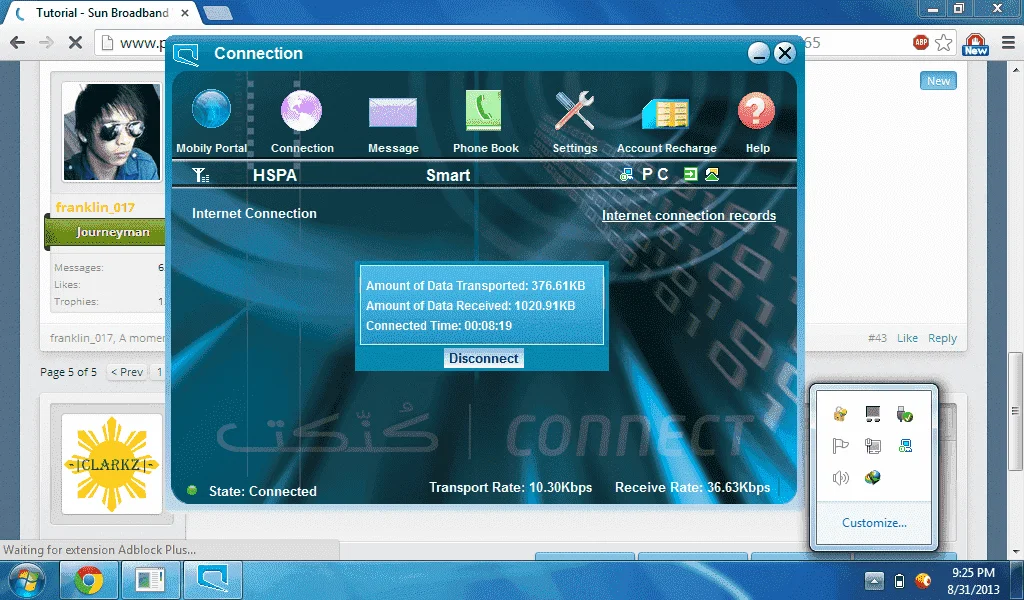Toggle the hidden tray icons arrow
The width and height of the screenshot is (1024, 600).
874,580
